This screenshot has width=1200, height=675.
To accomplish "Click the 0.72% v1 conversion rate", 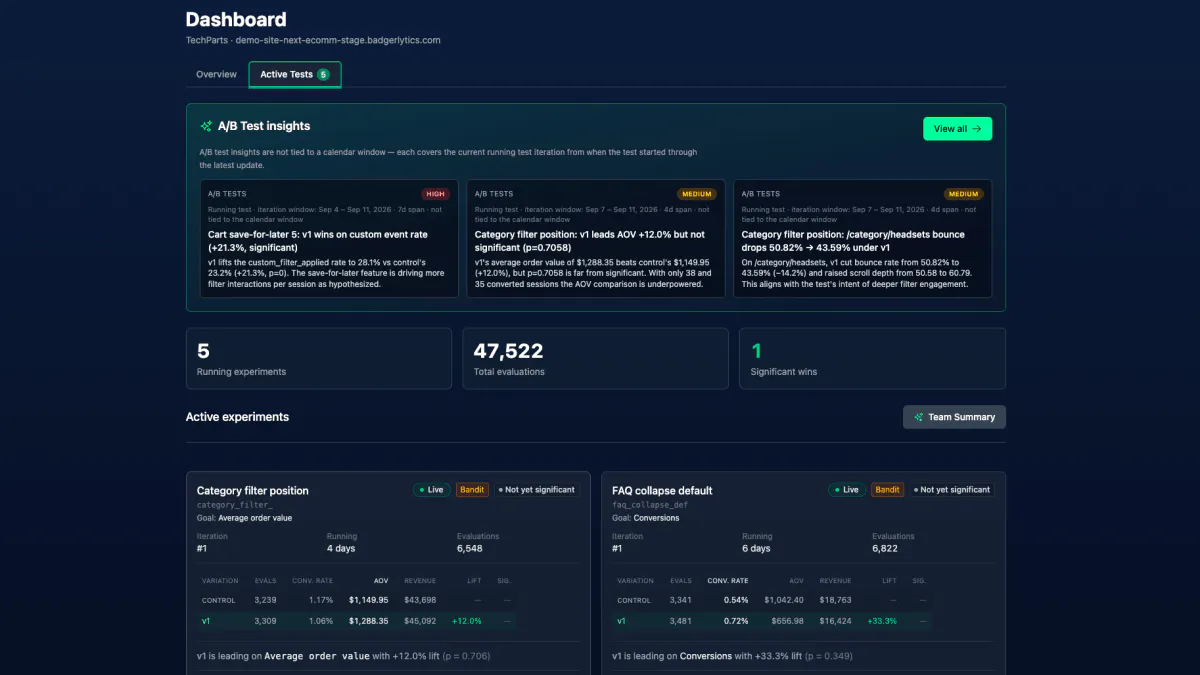I will point(735,621).
